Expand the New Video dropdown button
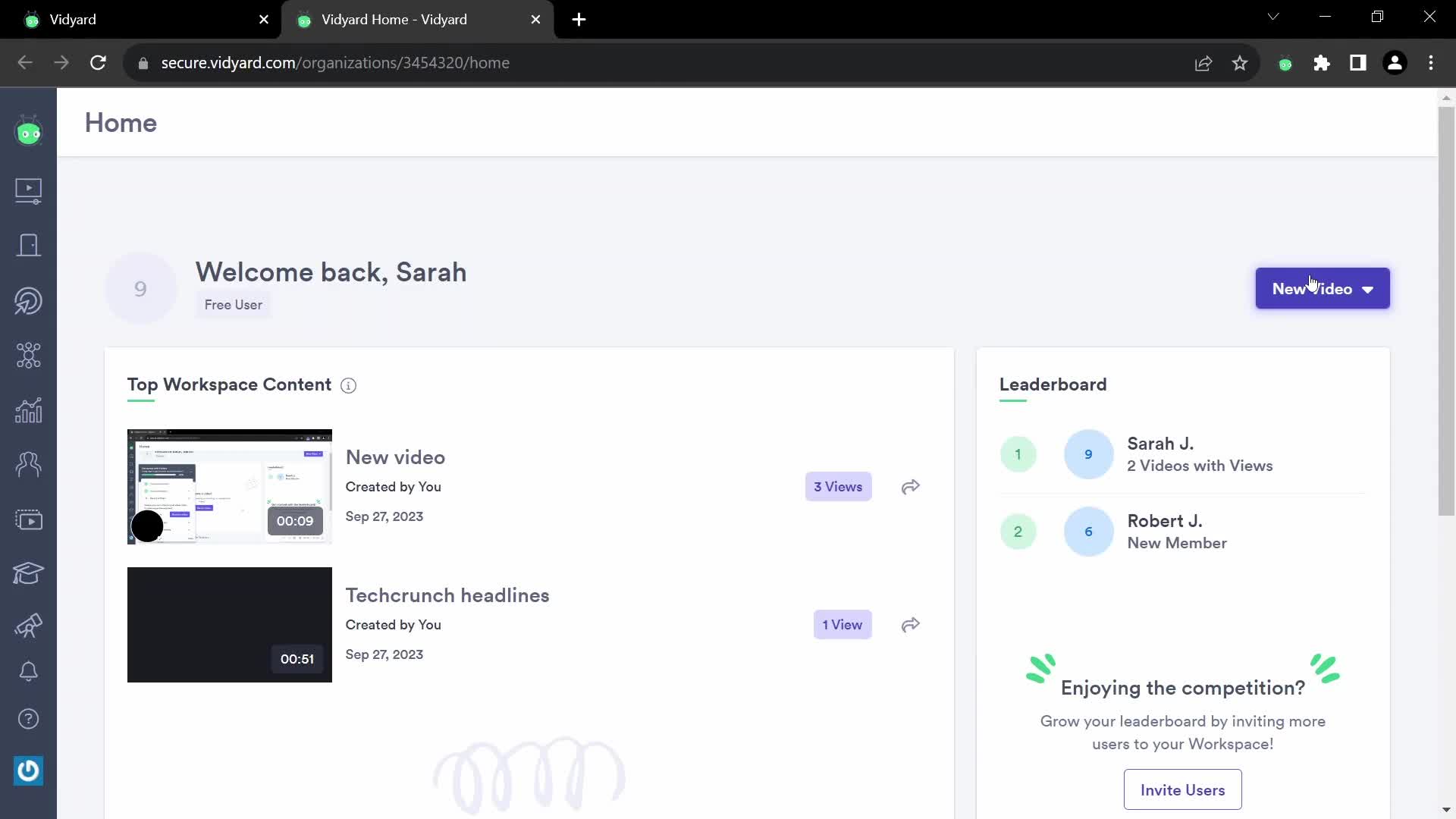 point(1323,288)
